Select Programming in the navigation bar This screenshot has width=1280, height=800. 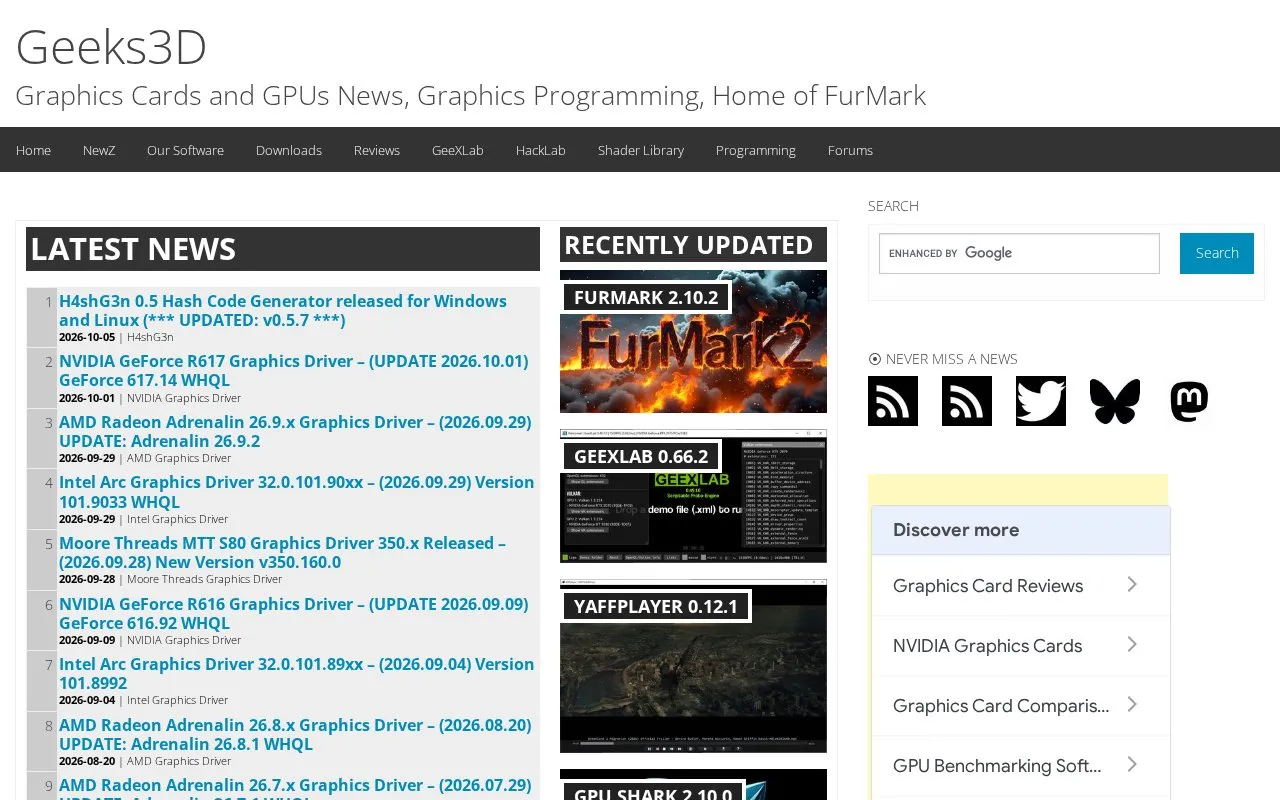pyautogui.click(x=756, y=150)
